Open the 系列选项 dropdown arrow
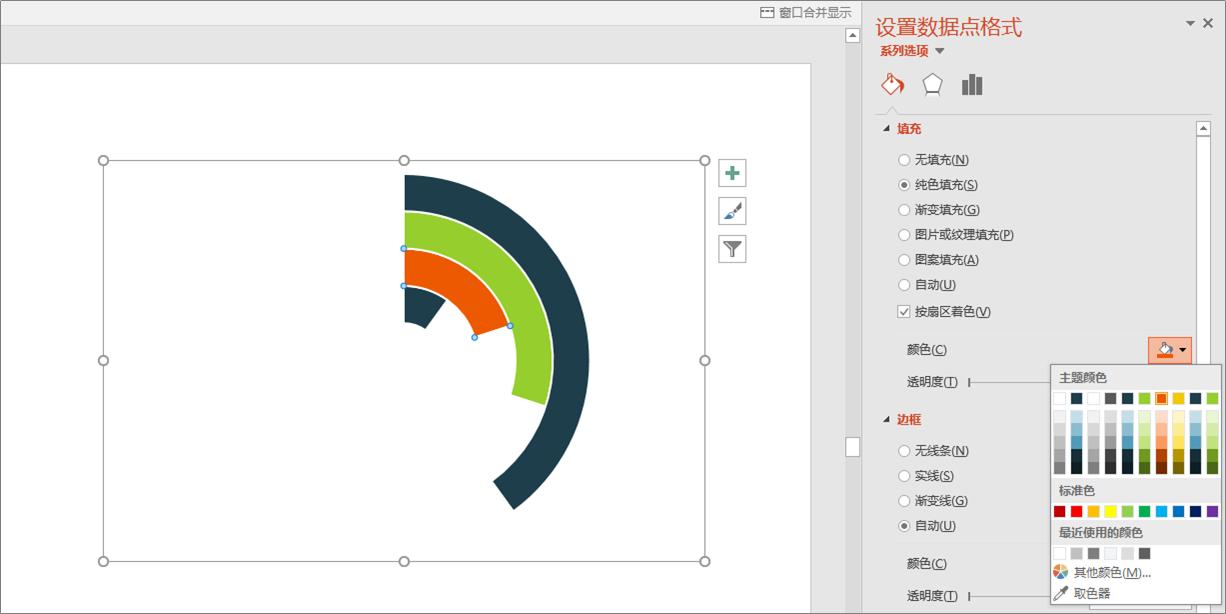Screen dimensions: 1226x614 [940, 51]
